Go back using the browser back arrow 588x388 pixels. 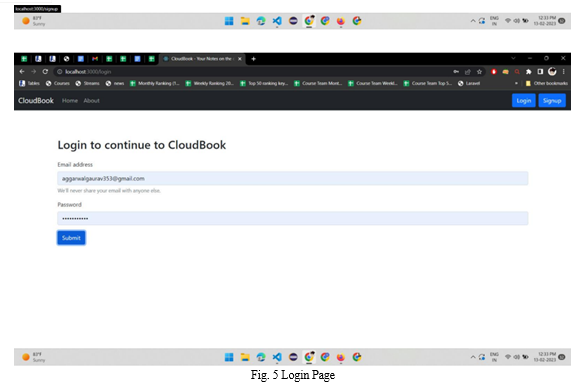tap(22, 72)
